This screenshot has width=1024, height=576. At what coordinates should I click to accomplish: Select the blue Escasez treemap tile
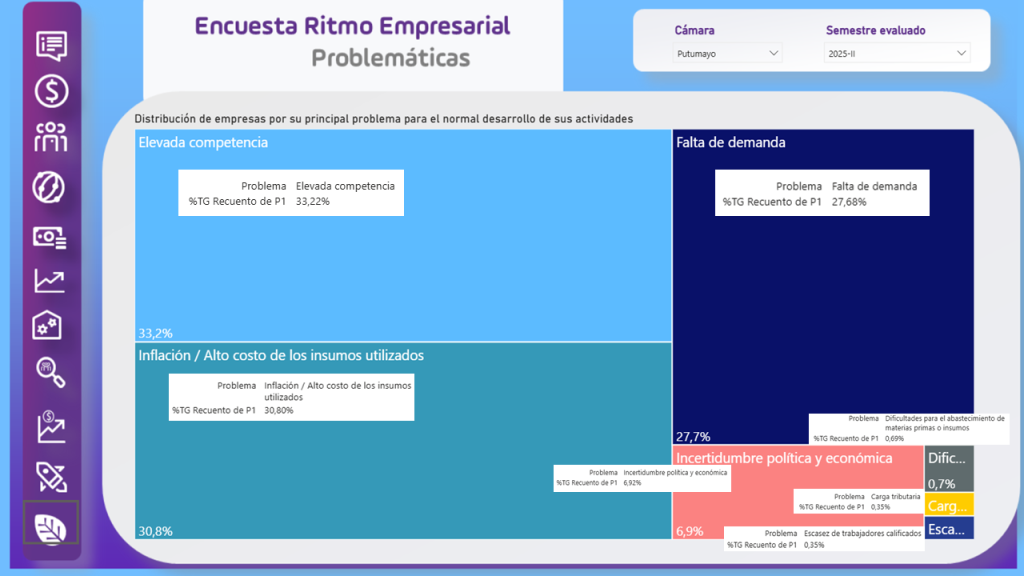click(948, 529)
